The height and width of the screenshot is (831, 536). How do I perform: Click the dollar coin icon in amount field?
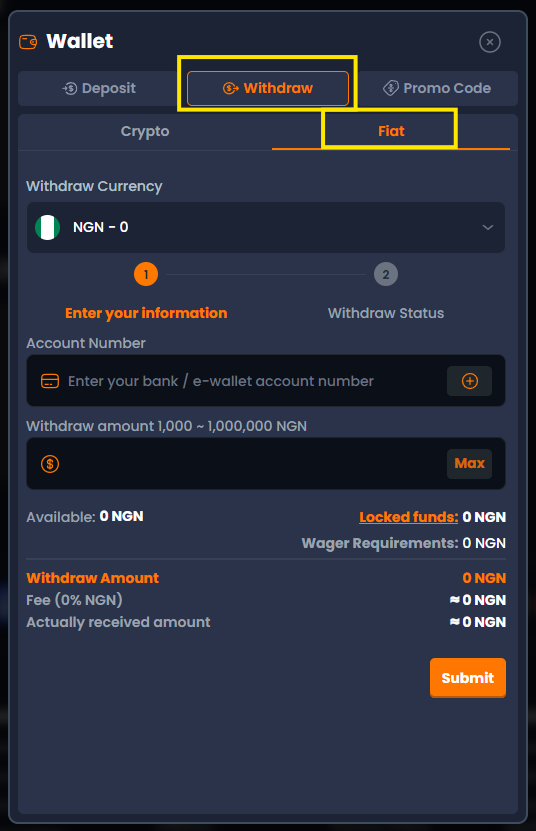[x=50, y=464]
